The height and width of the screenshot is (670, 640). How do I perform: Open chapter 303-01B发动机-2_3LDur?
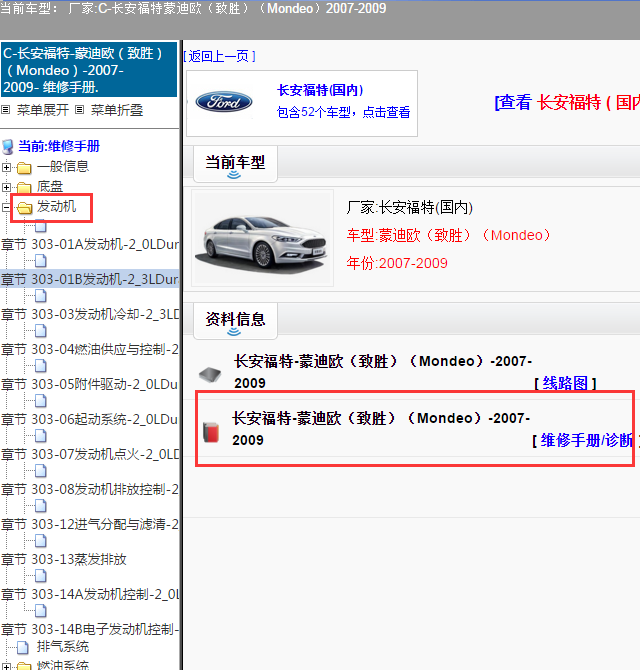(x=90, y=279)
